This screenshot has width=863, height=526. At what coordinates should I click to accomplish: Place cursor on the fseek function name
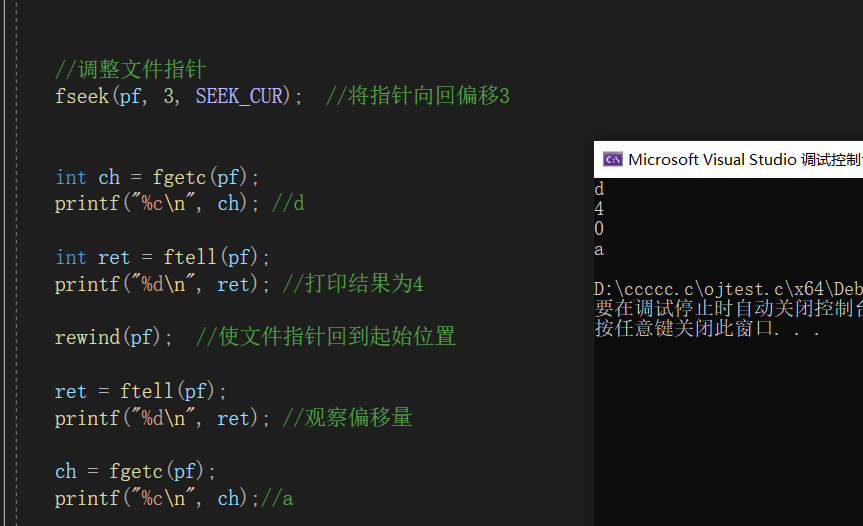[82, 96]
